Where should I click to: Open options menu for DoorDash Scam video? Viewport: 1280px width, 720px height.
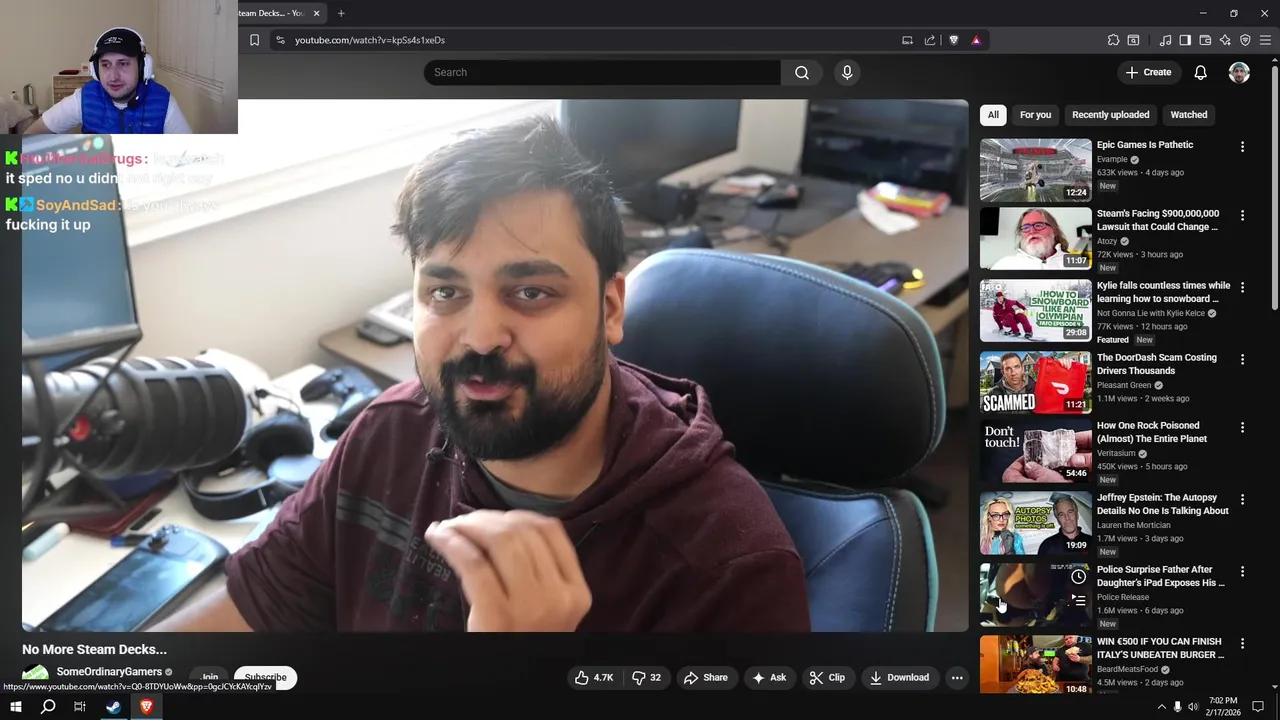pos(1242,359)
